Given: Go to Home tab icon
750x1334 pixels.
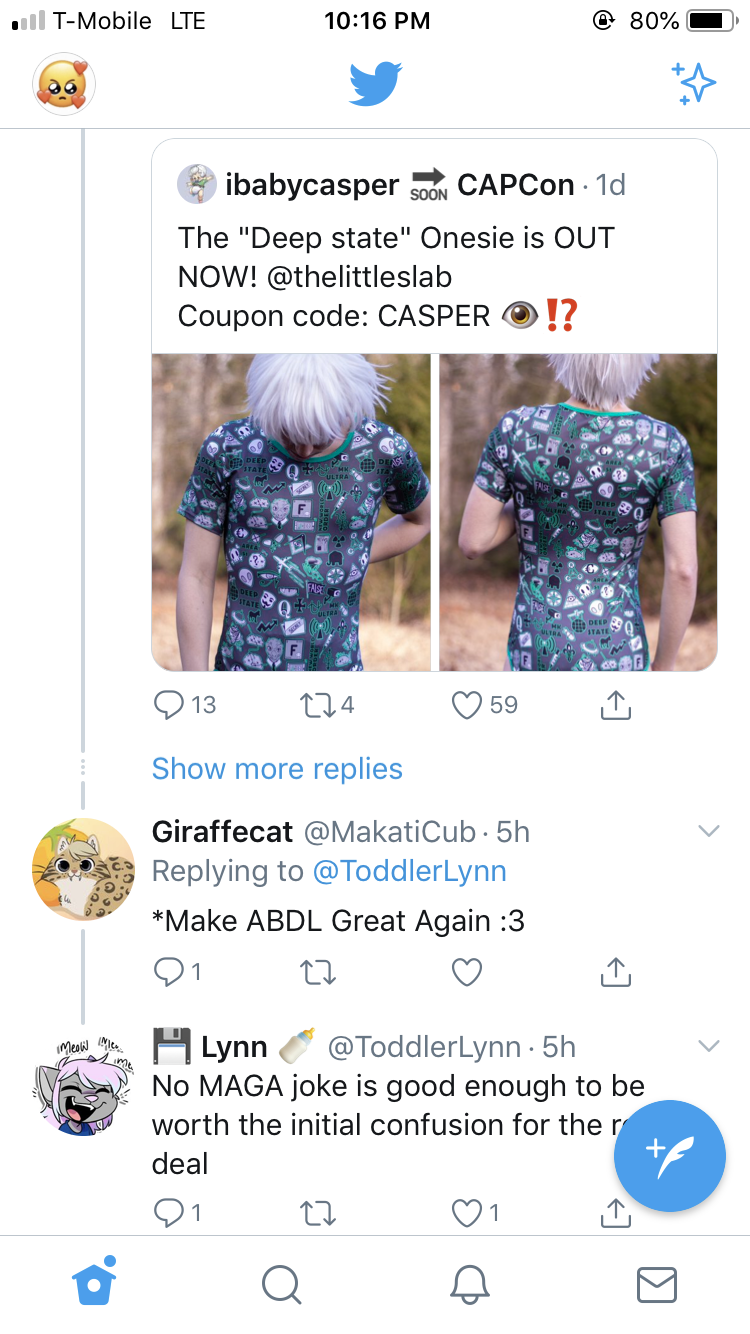Looking at the screenshot, I should point(95,1282).
